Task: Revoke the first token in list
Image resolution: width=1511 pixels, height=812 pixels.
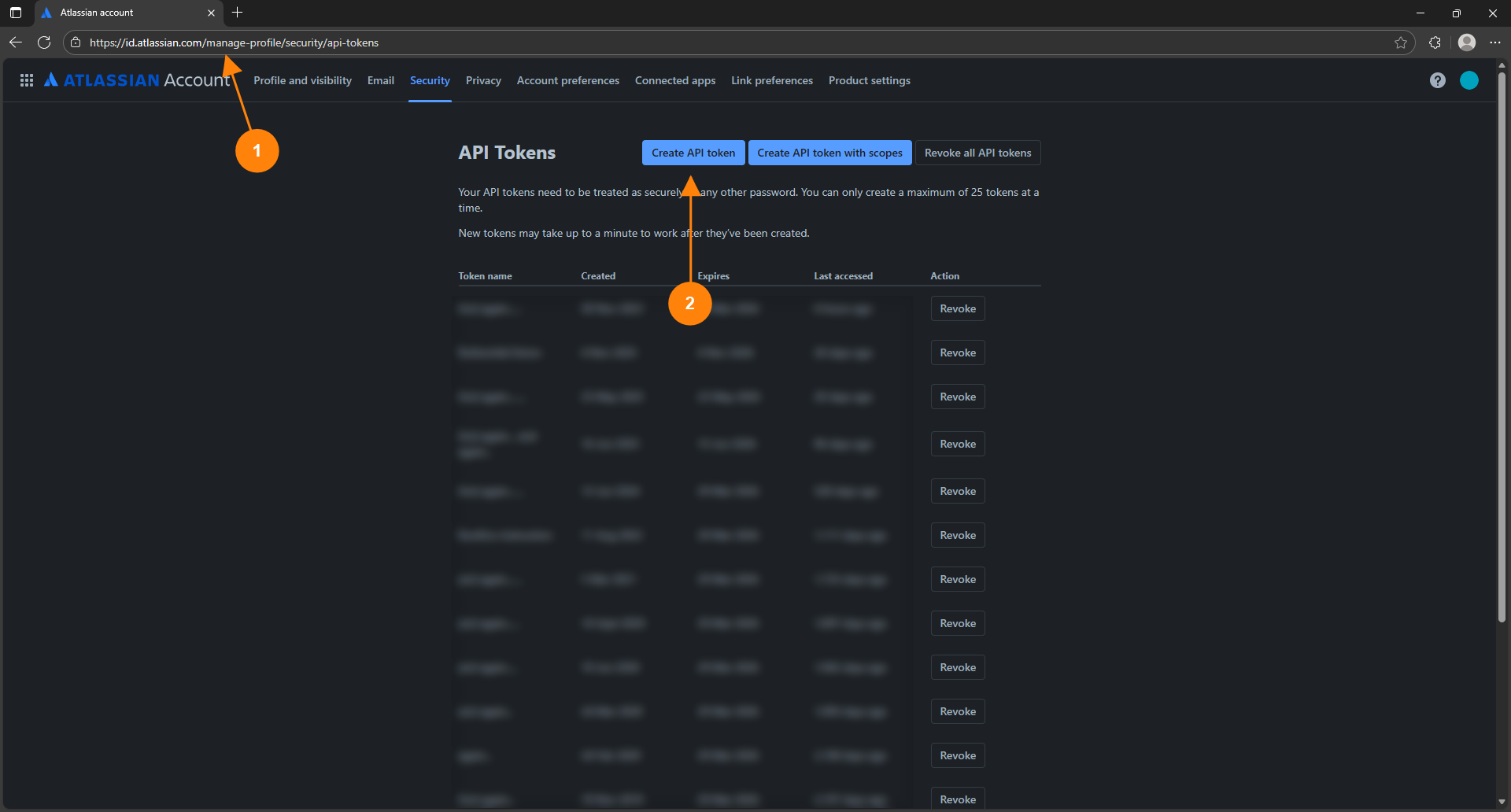Action: [957, 308]
